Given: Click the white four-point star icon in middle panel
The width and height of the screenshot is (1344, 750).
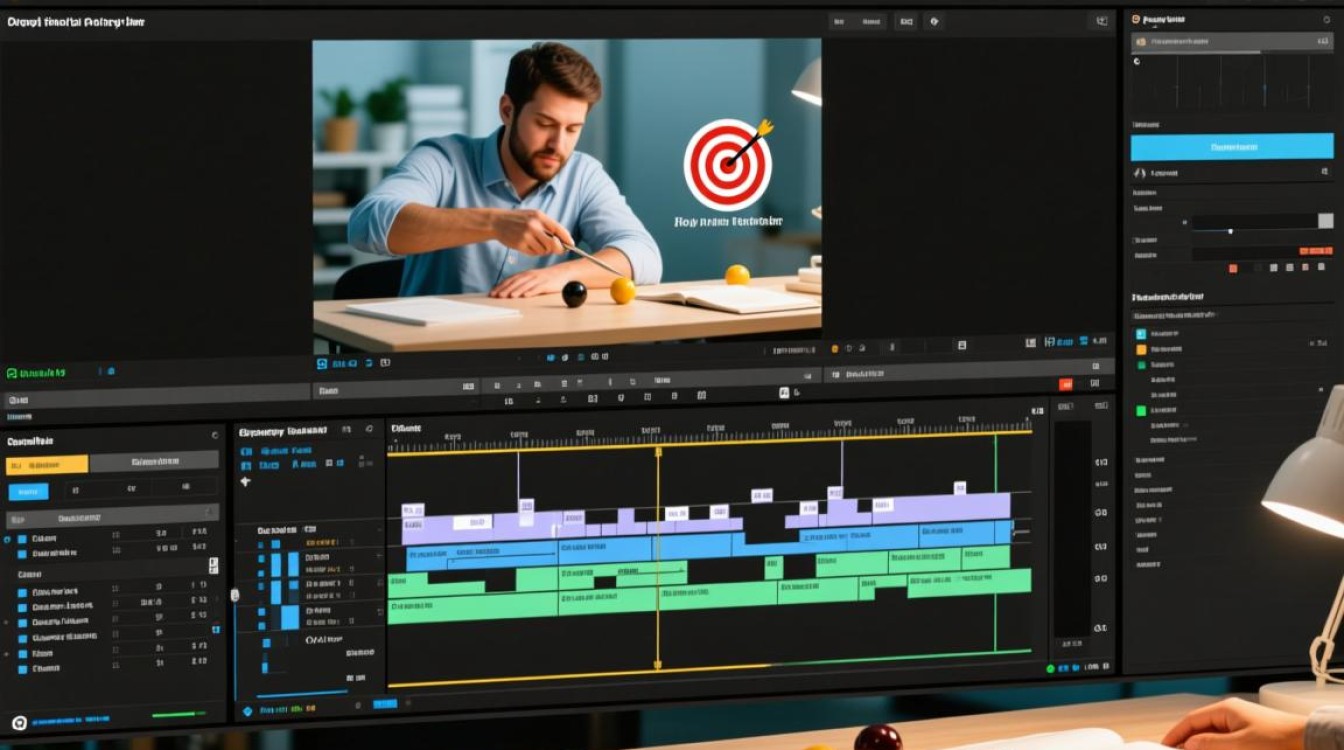Looking at the screenshot, I should pos(246,482).
